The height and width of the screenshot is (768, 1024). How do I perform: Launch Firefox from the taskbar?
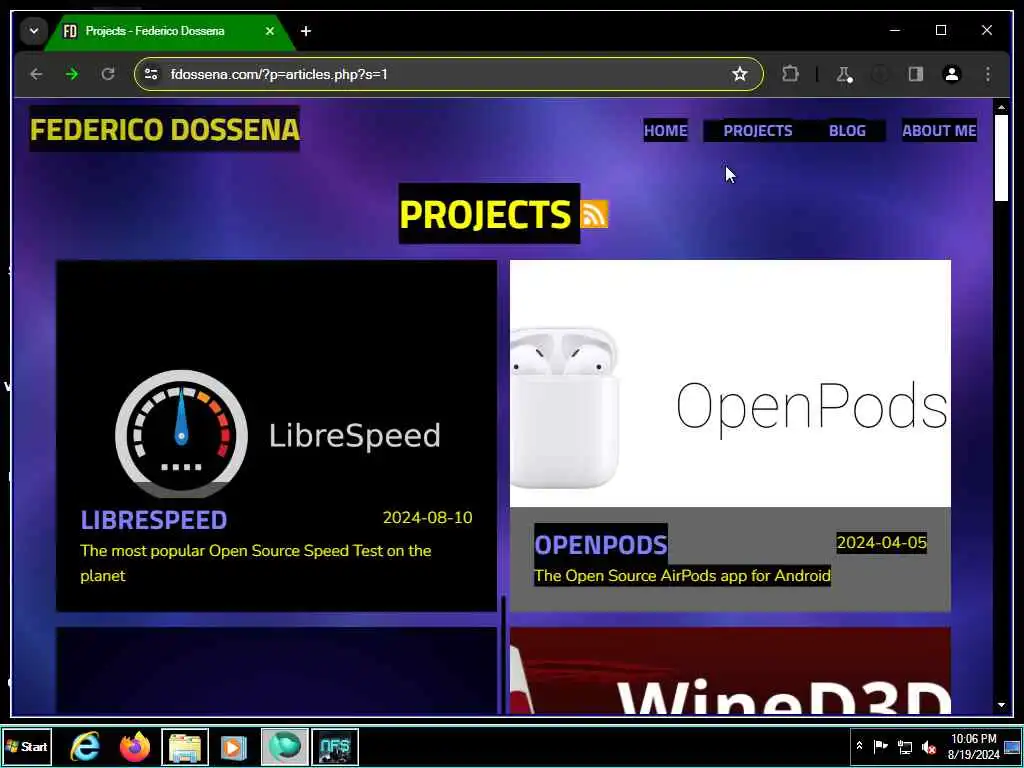point(135,746)
